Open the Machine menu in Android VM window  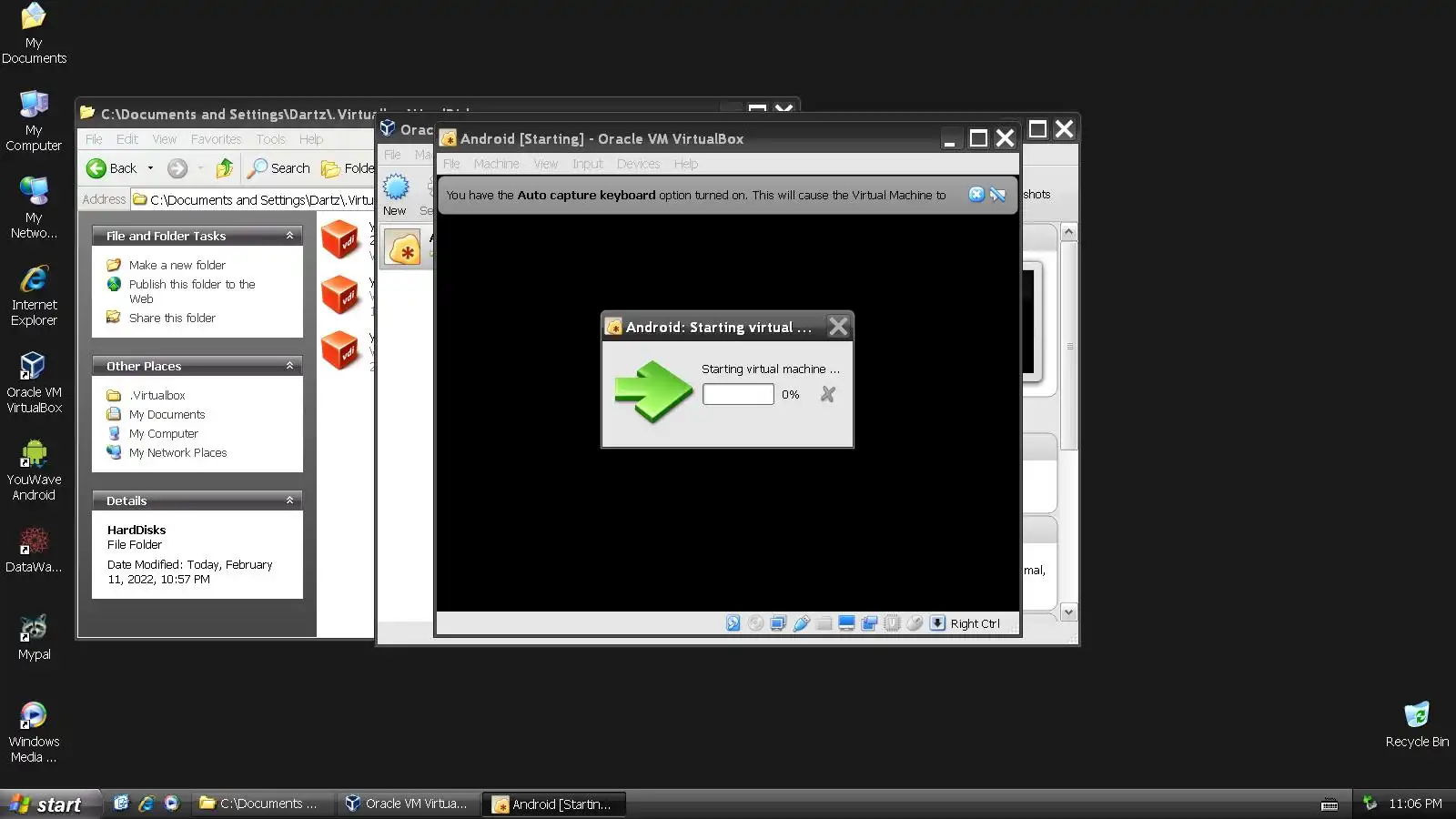point(496,164)
